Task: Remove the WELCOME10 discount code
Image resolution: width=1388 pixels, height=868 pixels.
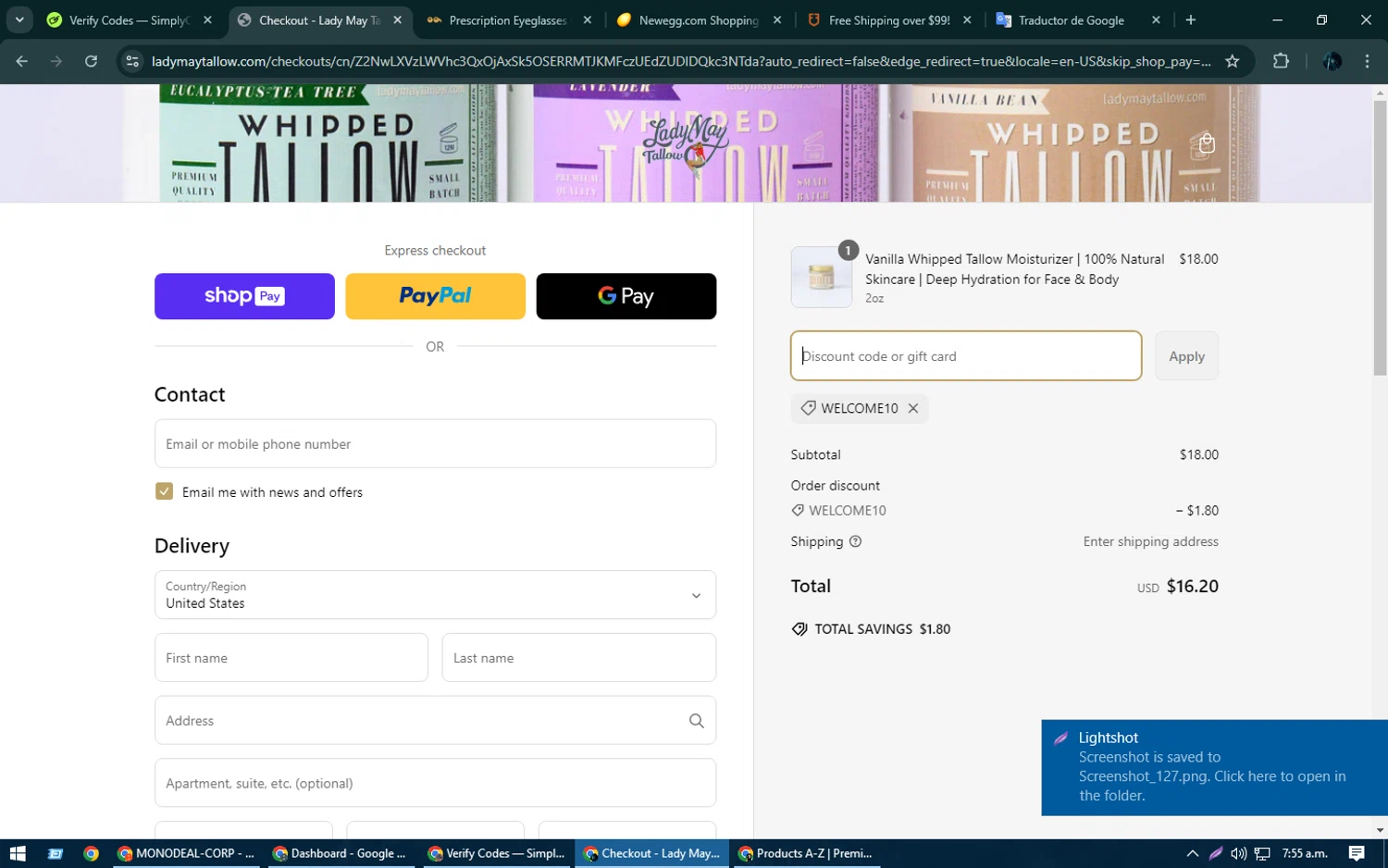Action: [x=913, y=408]
